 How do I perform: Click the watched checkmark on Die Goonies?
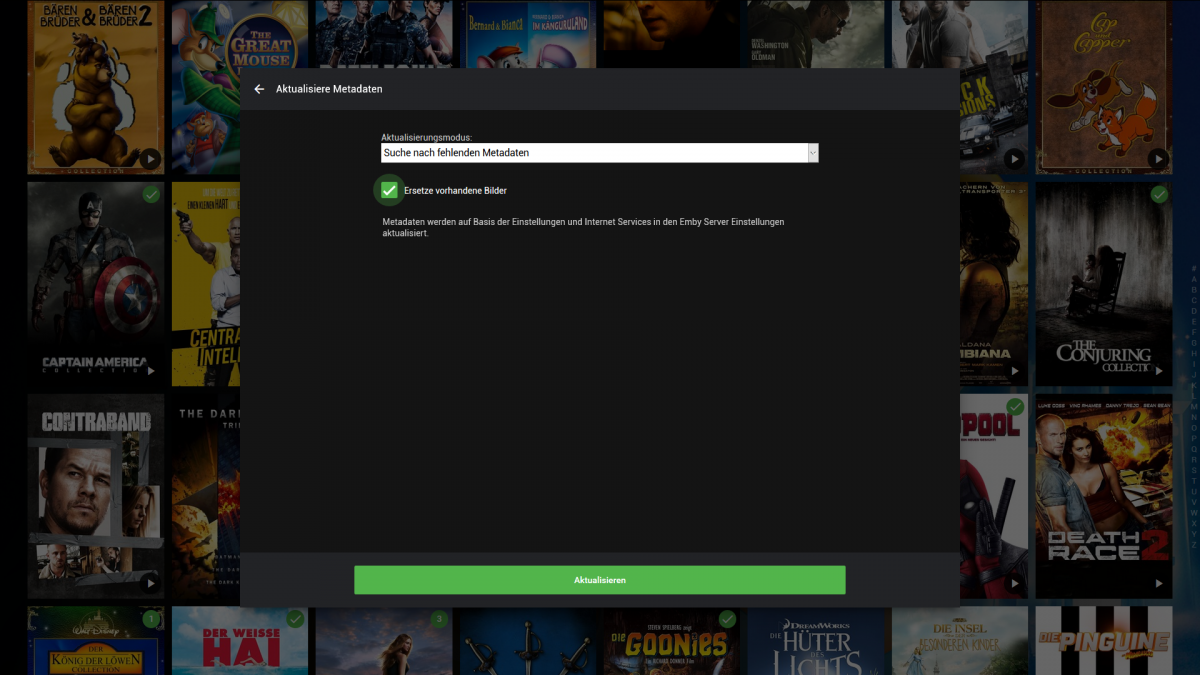727,619
